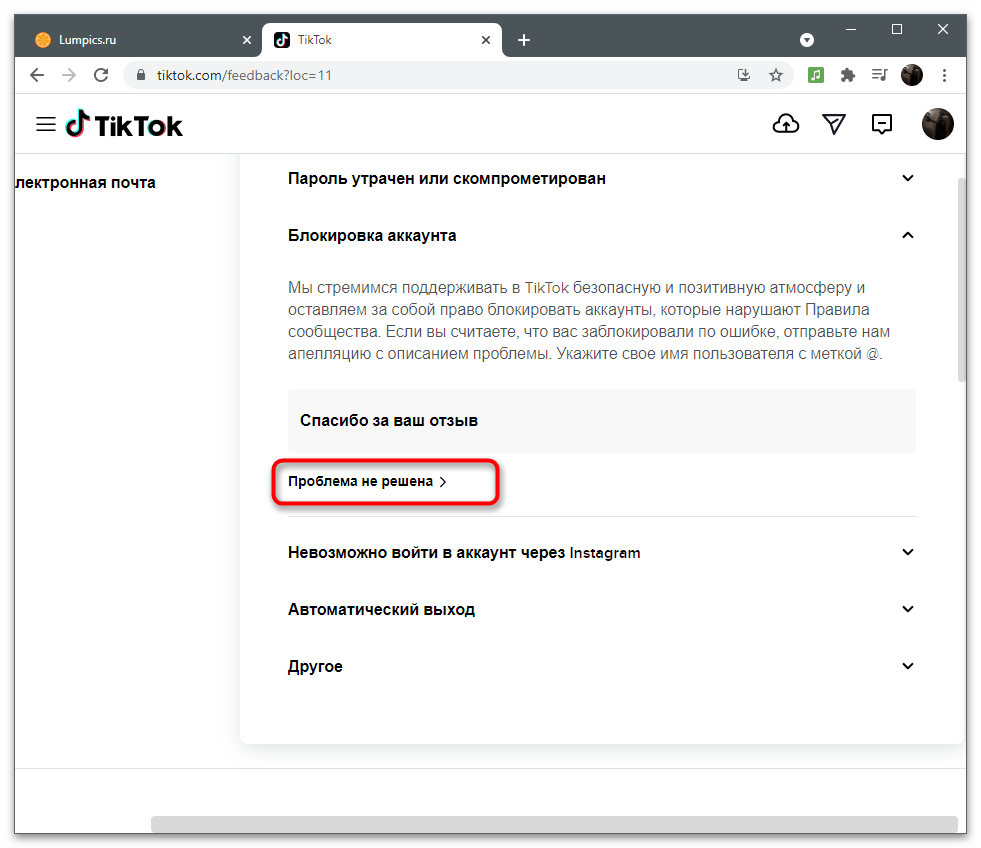
Task: Click the upload video cloud icon
Action: click(x=787, y=124)
